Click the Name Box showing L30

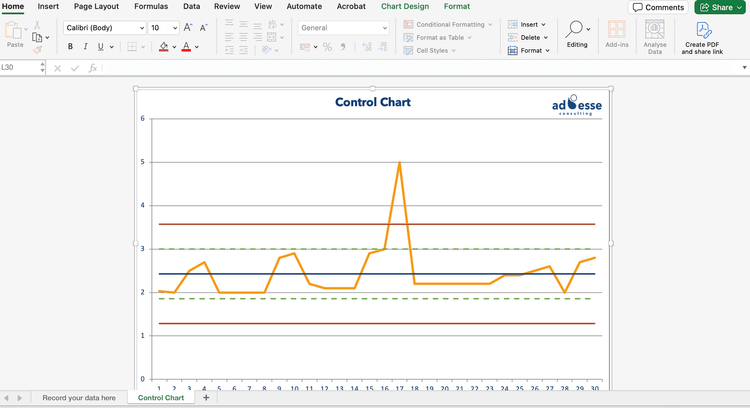[20, 67]
